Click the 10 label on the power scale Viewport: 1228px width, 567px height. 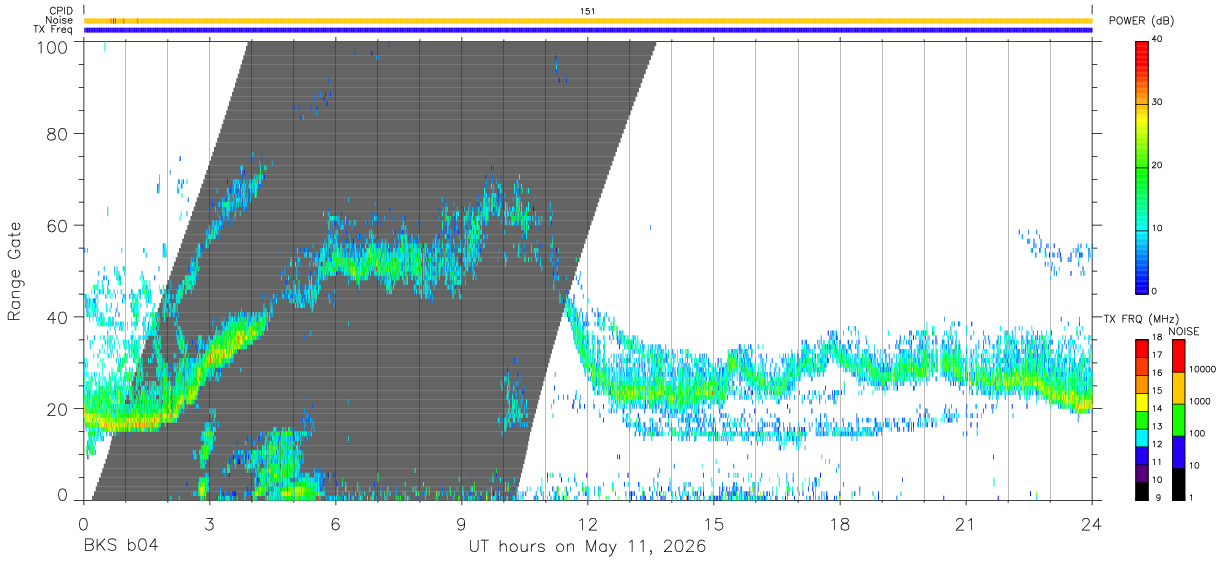[x=1159, y=229]
